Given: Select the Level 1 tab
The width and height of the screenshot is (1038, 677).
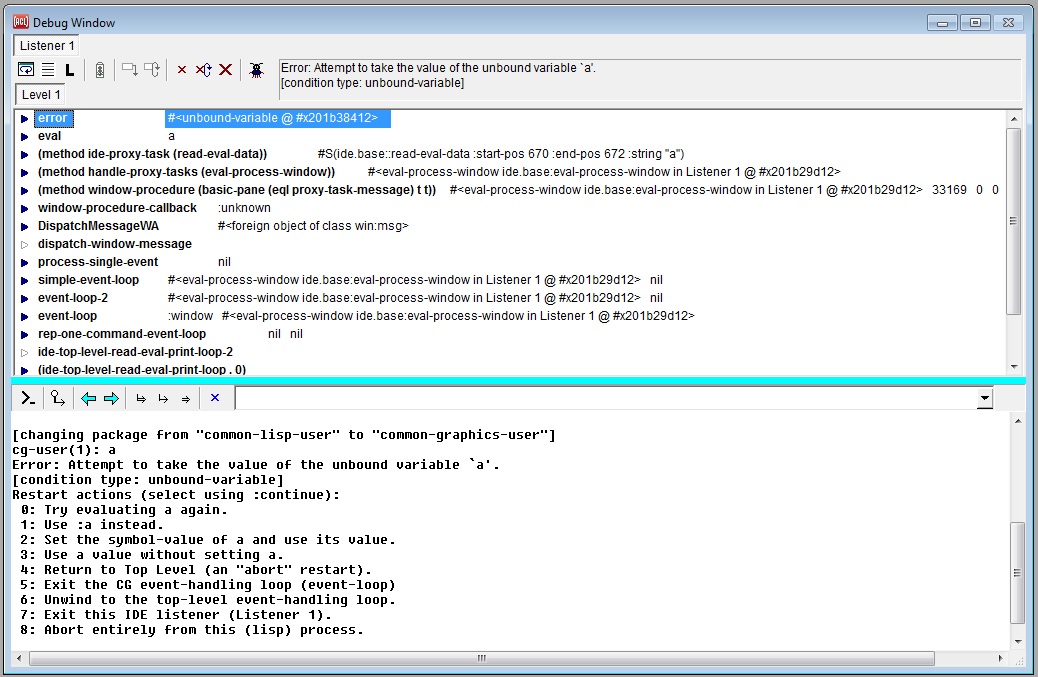Looking at the screenshot, I should click(42, 95).
